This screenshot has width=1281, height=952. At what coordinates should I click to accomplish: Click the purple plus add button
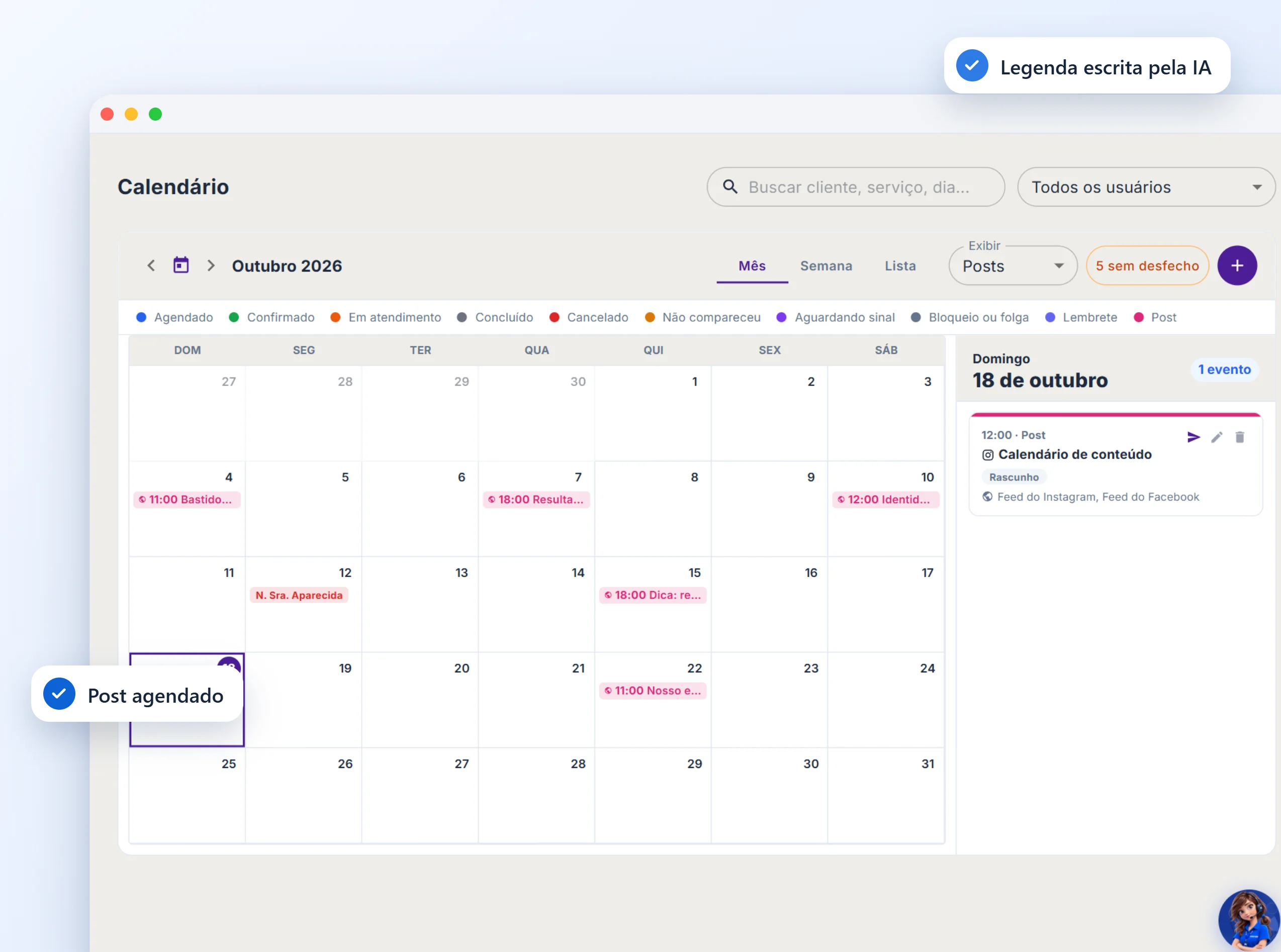pyautogui.click(x=1237, y=266)
